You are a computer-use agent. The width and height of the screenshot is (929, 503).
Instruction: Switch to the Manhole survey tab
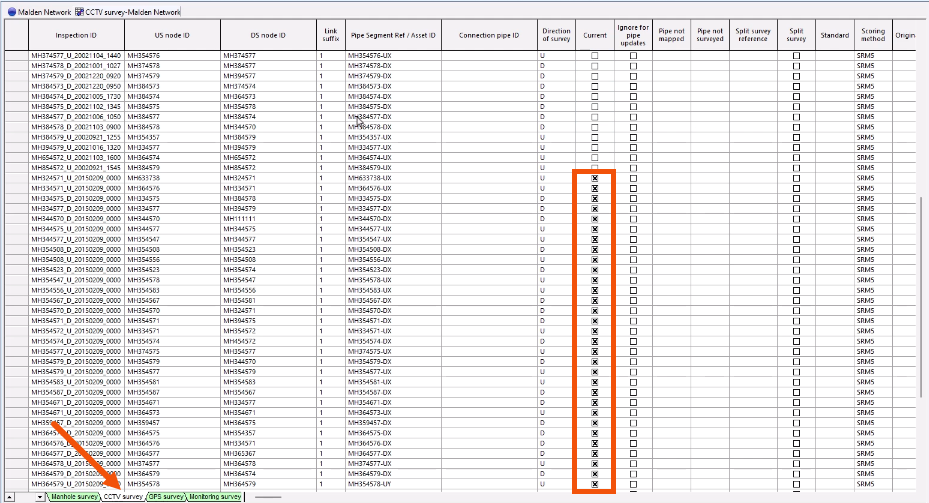(74, 496)
